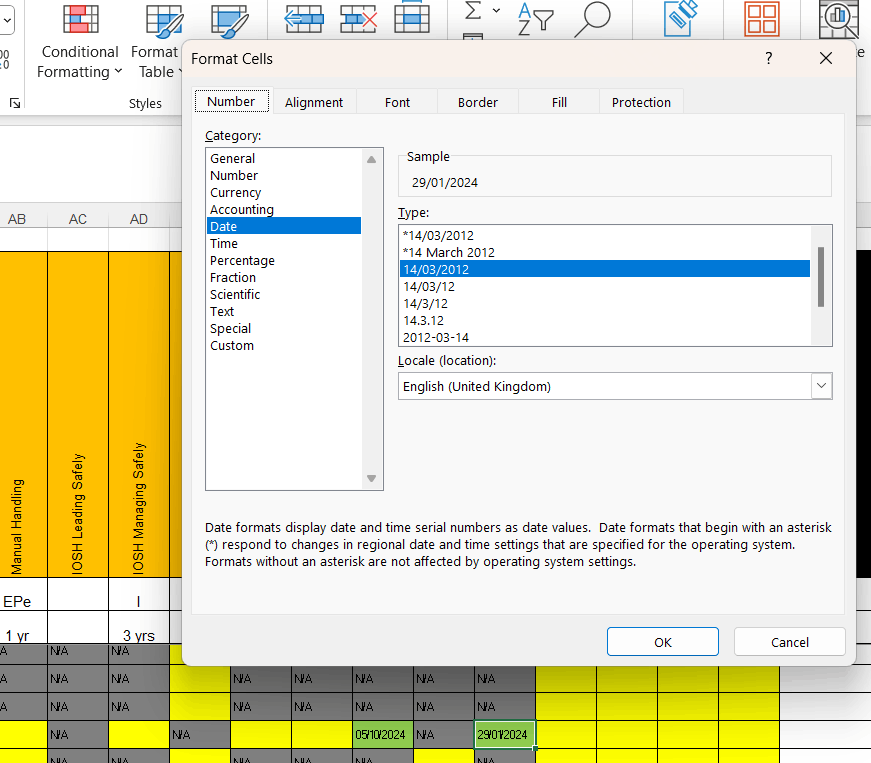Viewport: 871px width, 763px height.
Task: Click the Find & Select magnifier icon
Action: point(592,19)
